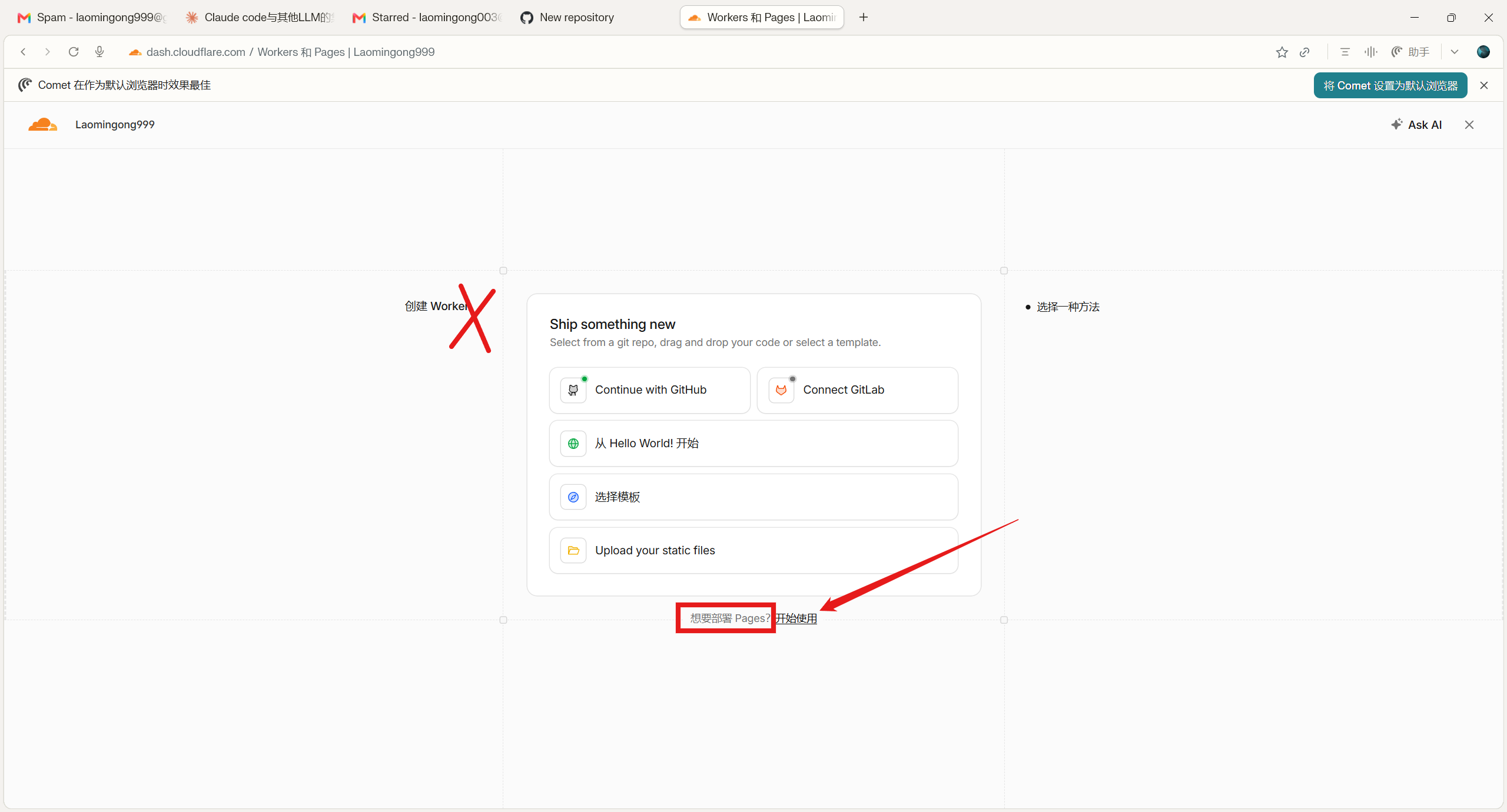Image resolution: width=1507 pixels, height=812 pixels.
Task: Select the Workers 和 Pages tab
Action: 762,18
